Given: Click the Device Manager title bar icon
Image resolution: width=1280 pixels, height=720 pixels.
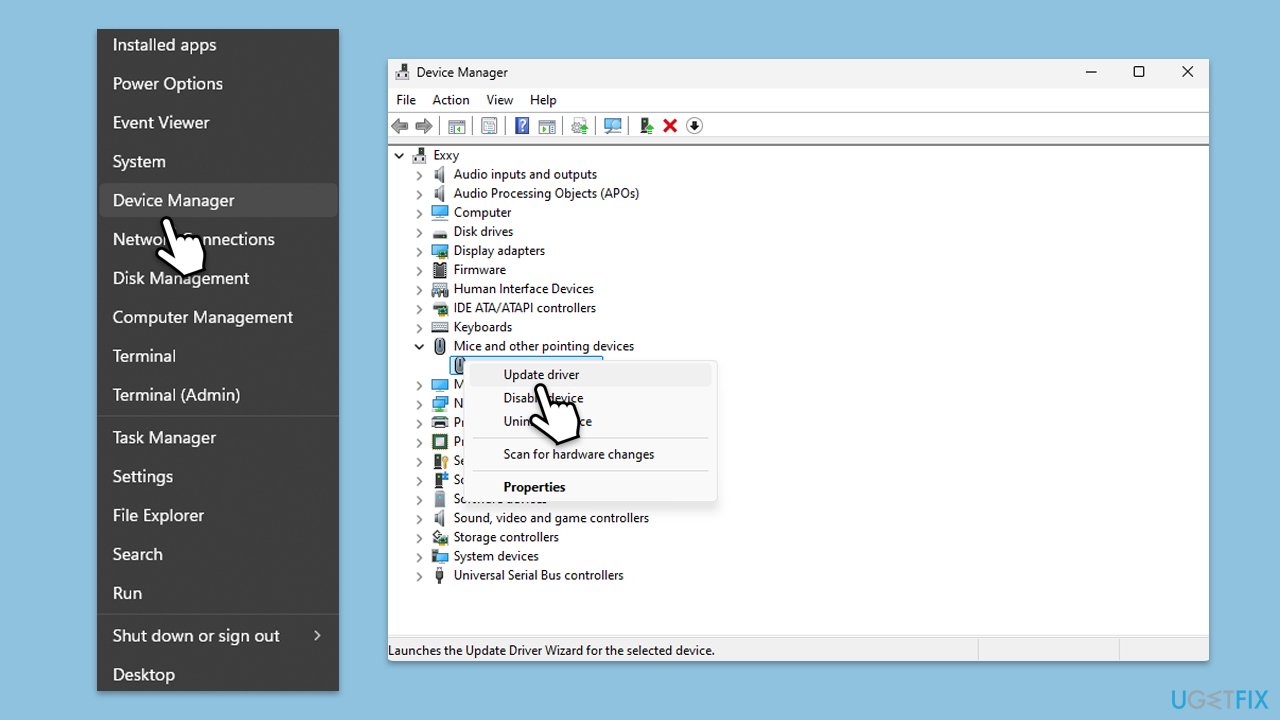Looking at the screenshot, I should [x=402, y=72].
